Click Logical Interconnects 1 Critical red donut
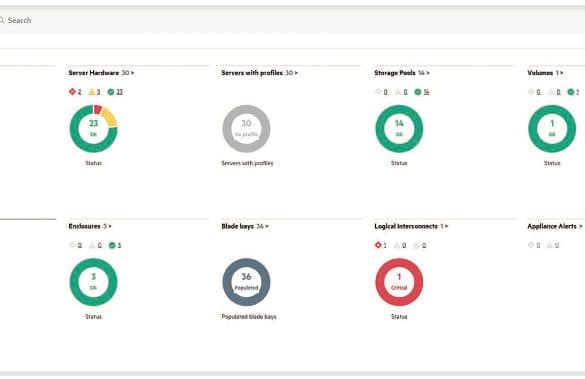The image size is (585, 379). [399, 282]
